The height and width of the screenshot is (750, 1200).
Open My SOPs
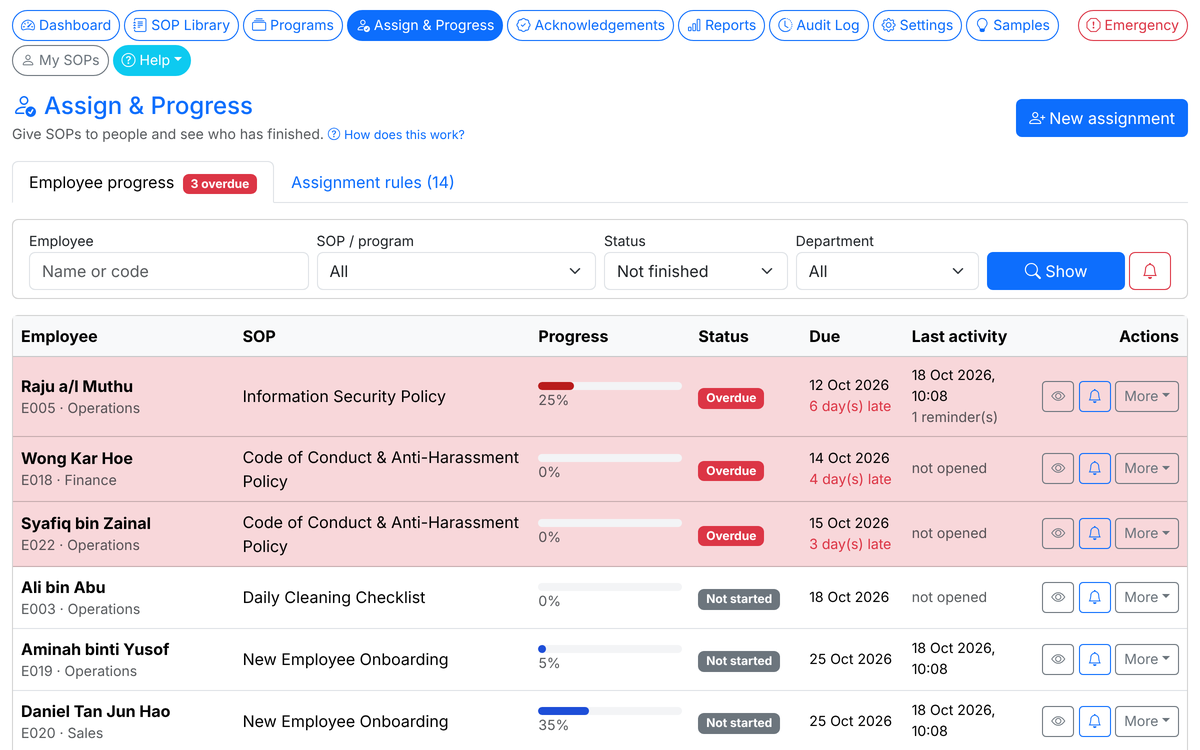click(60, 60)
